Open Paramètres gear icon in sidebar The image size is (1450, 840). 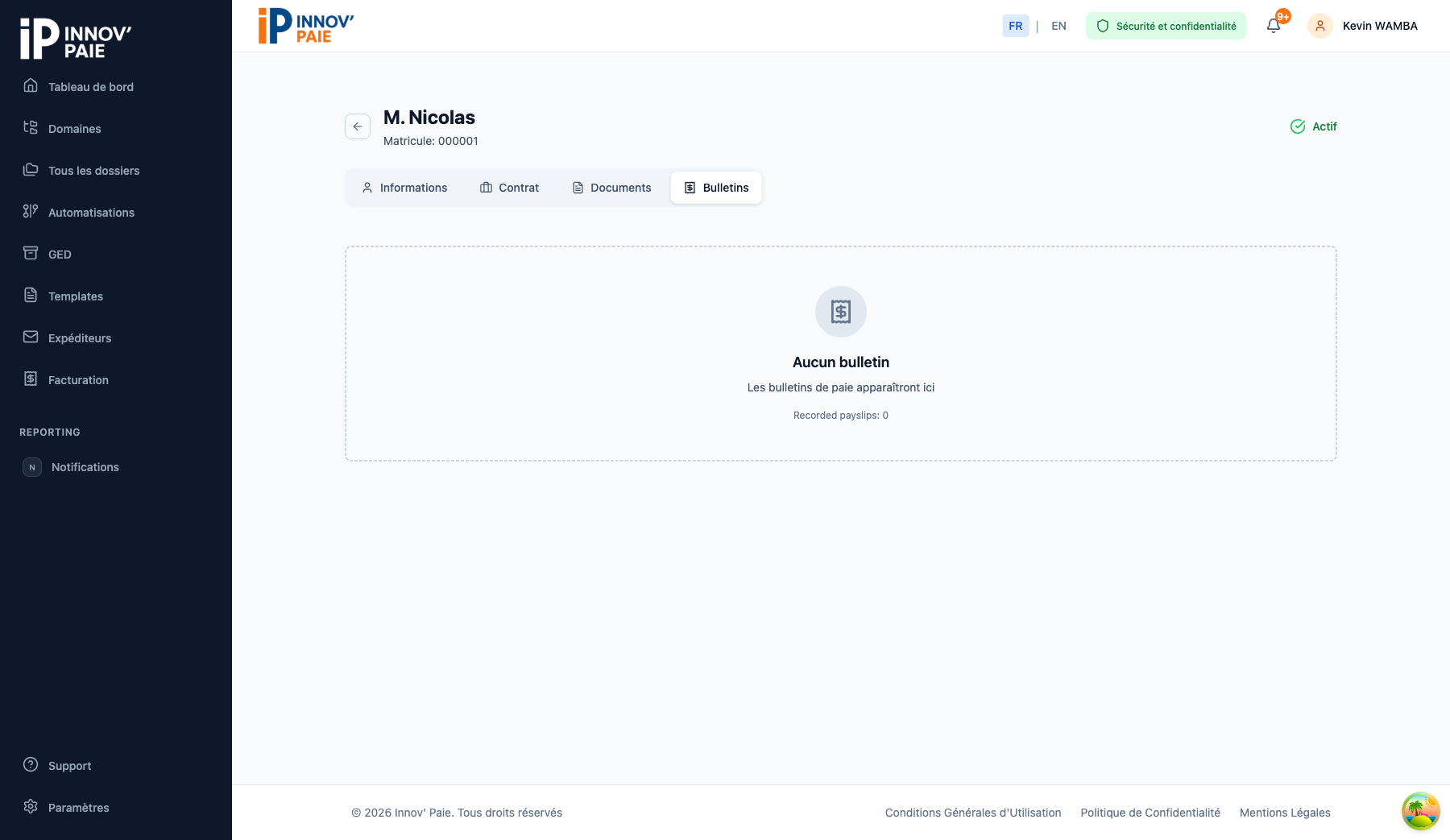click(x=31, y=806)
